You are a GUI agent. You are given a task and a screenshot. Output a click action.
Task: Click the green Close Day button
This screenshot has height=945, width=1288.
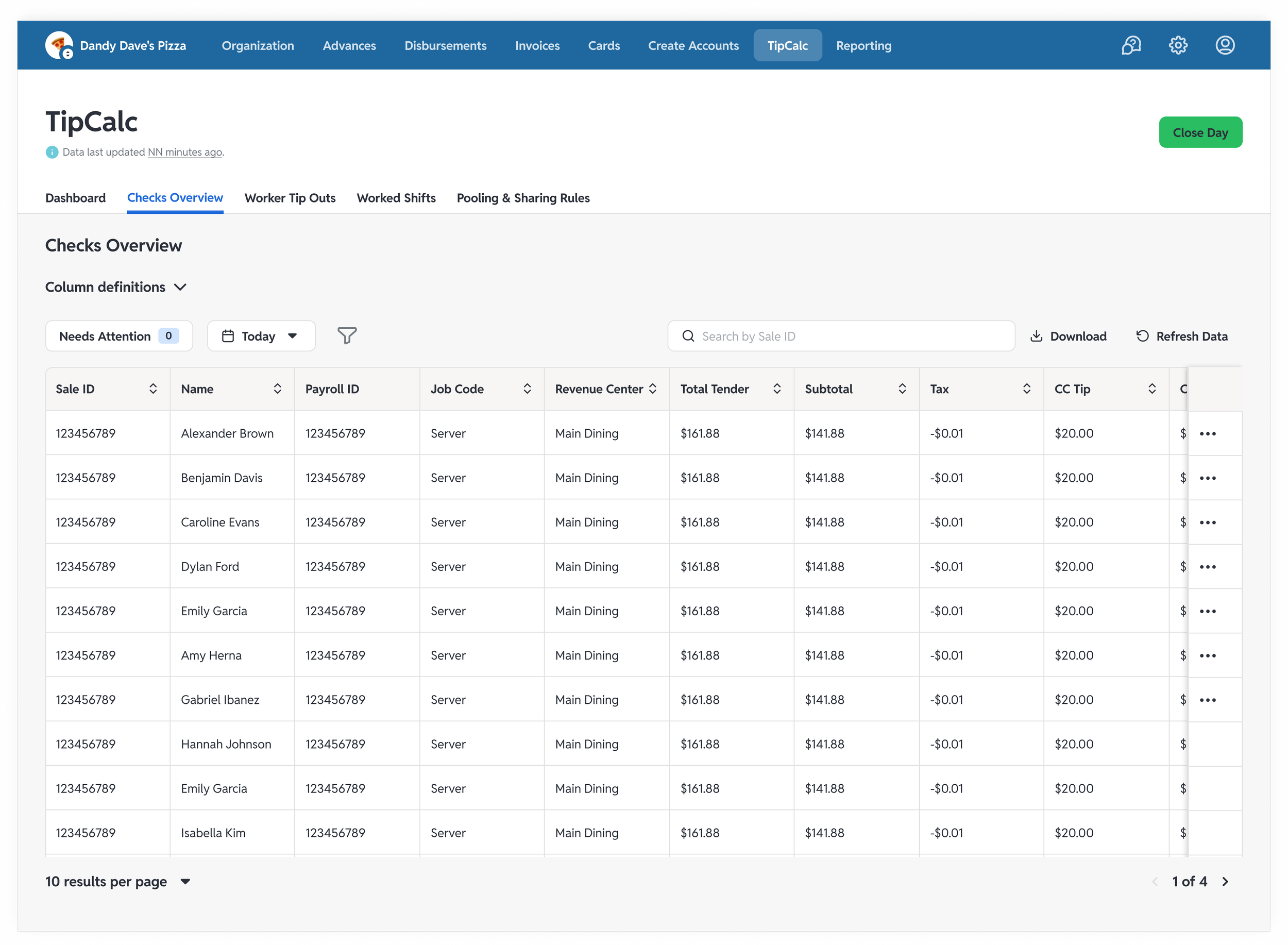(x=1200, y=132)
